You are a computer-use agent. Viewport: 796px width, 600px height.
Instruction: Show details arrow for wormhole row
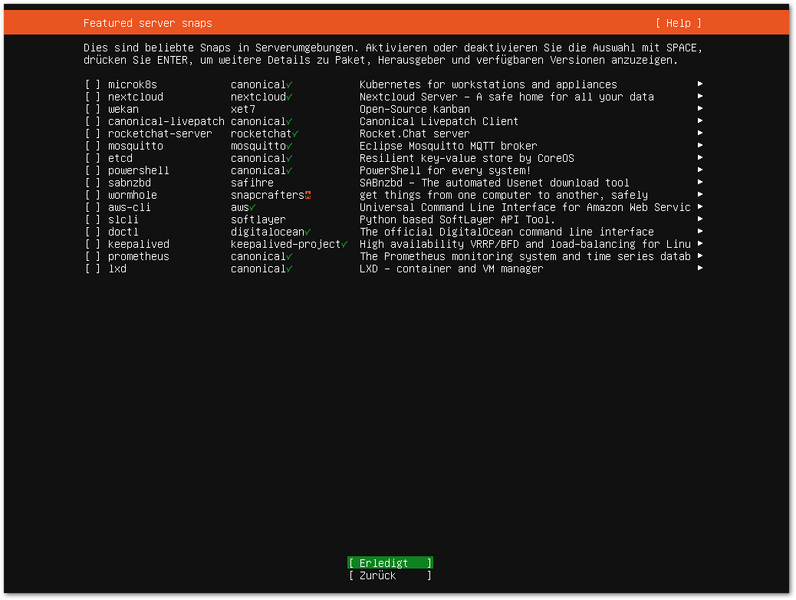(700, 194)
